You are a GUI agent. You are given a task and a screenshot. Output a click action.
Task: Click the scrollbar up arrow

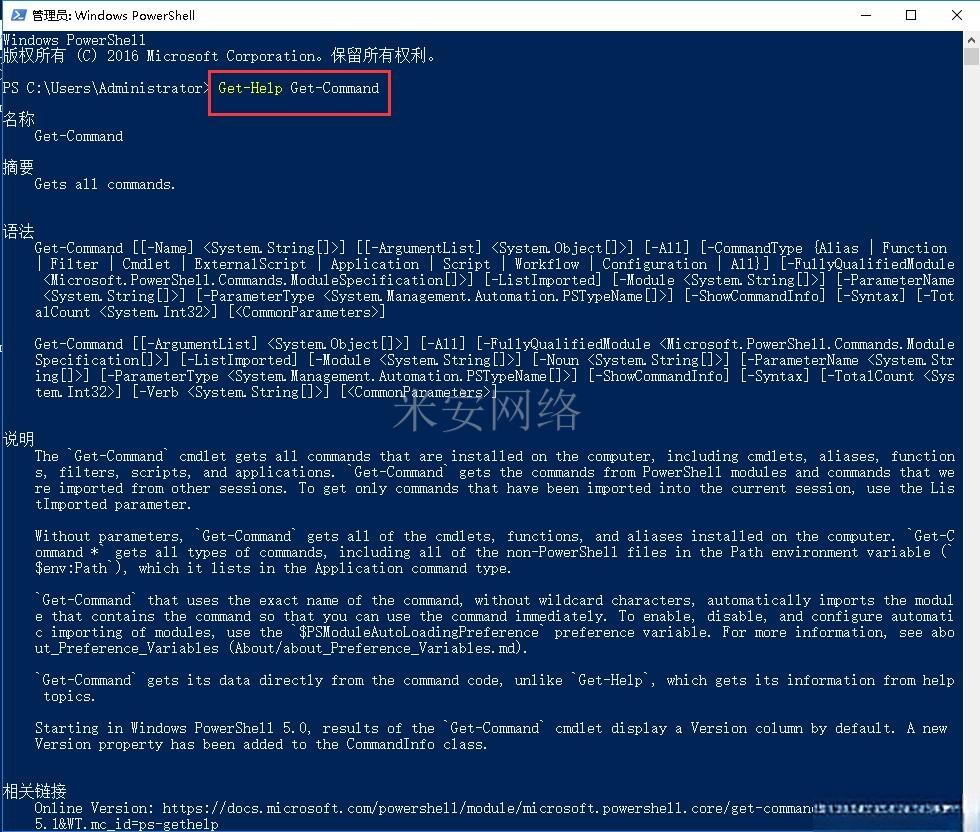(971, 40)
